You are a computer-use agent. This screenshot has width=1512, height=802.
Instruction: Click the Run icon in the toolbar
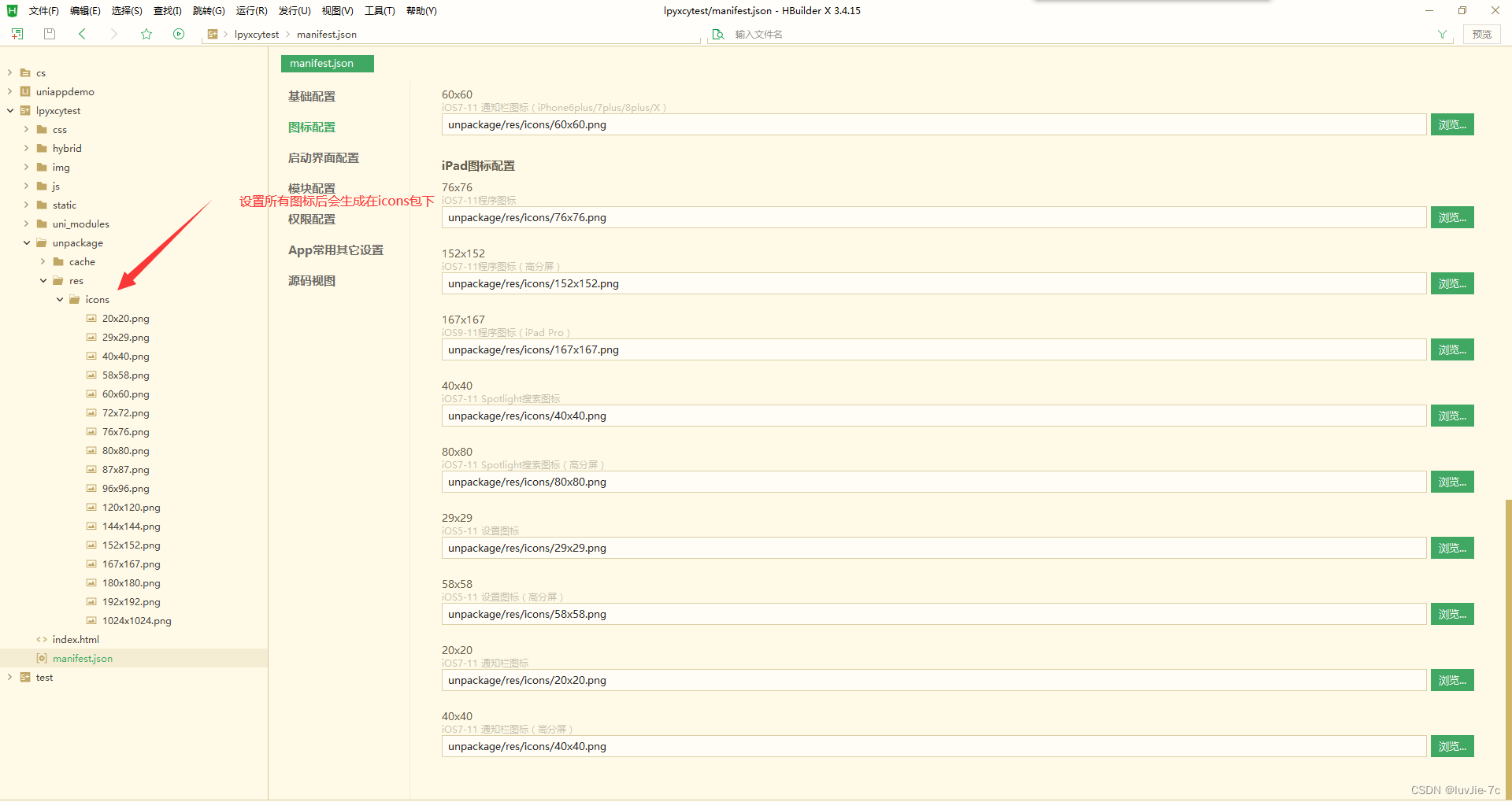179,34
